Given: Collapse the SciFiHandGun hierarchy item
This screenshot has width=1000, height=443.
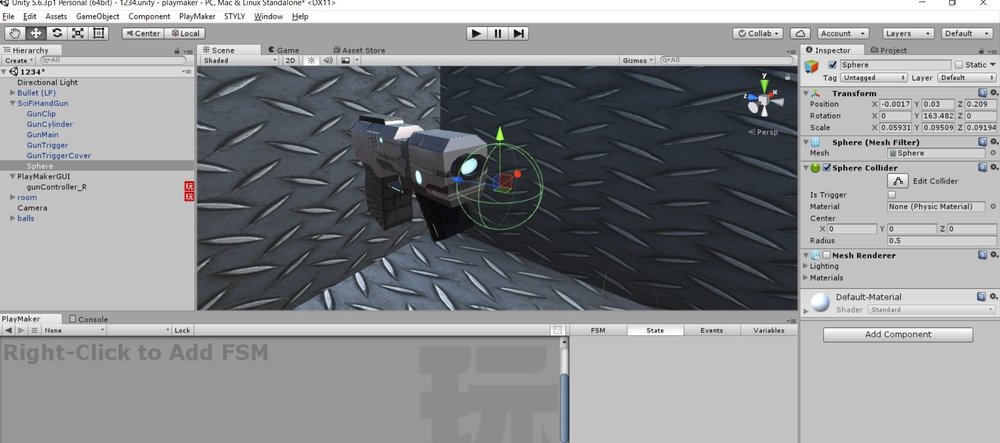Looking at the screenshot, I should click(12, 103).
